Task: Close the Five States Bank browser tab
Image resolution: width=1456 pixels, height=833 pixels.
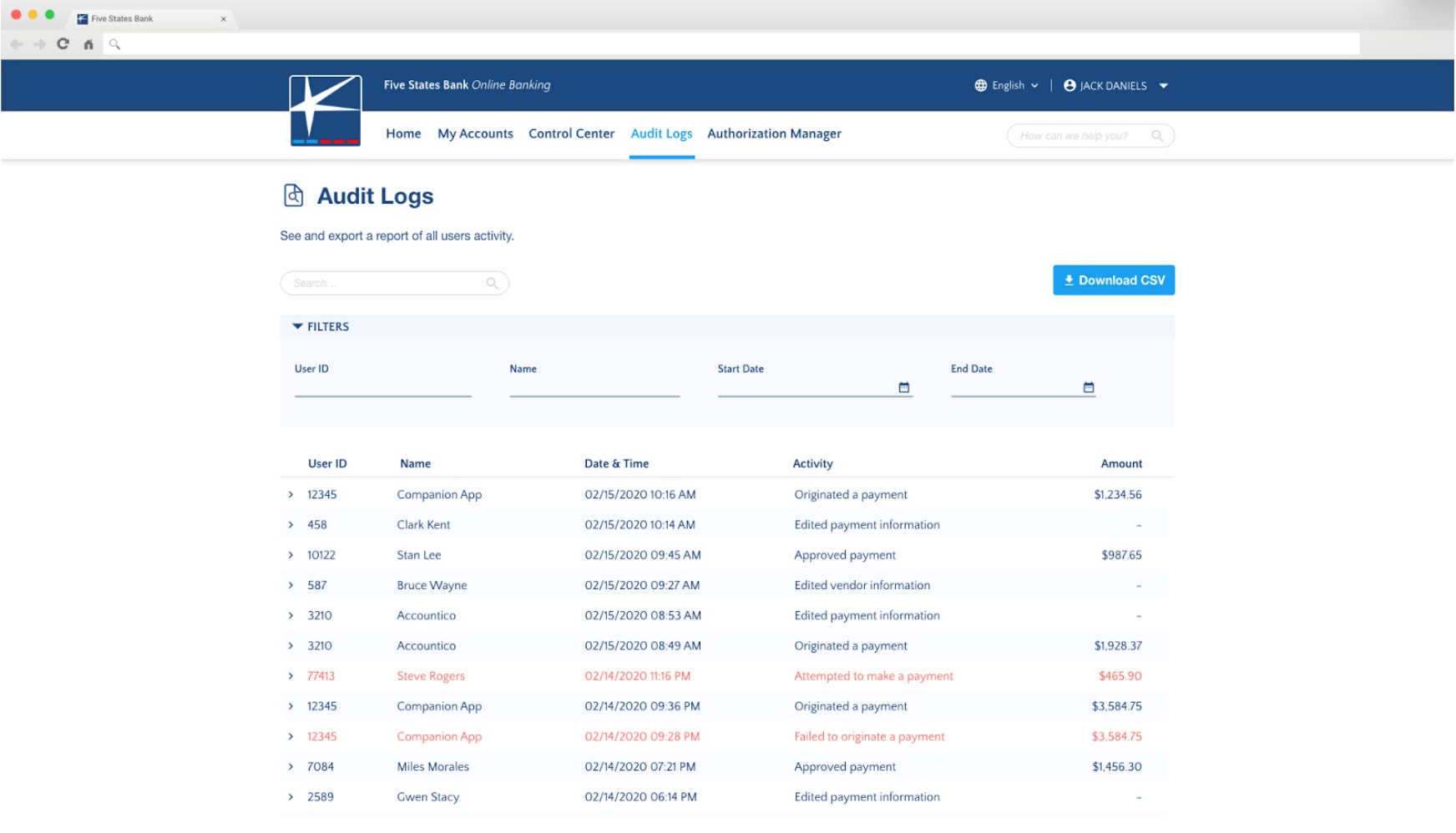Action: pos(223,18)
